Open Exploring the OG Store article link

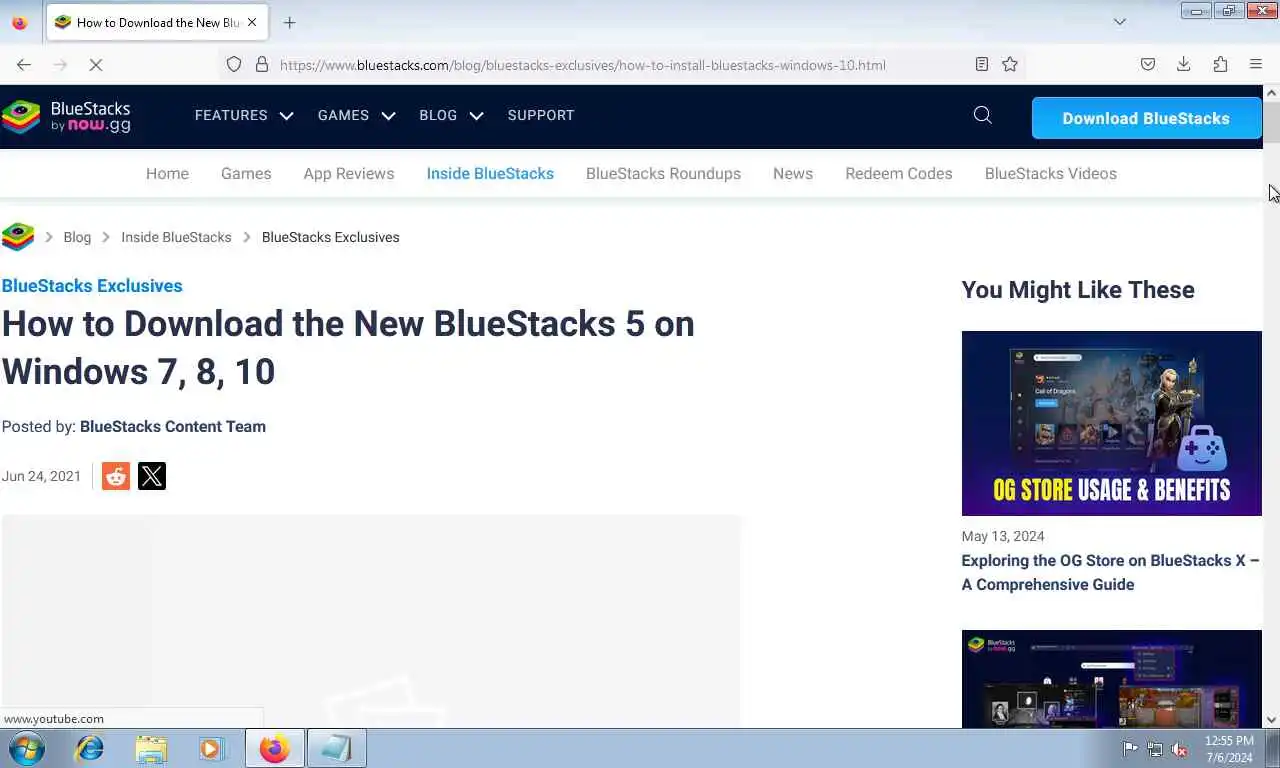pos(1110,572)
